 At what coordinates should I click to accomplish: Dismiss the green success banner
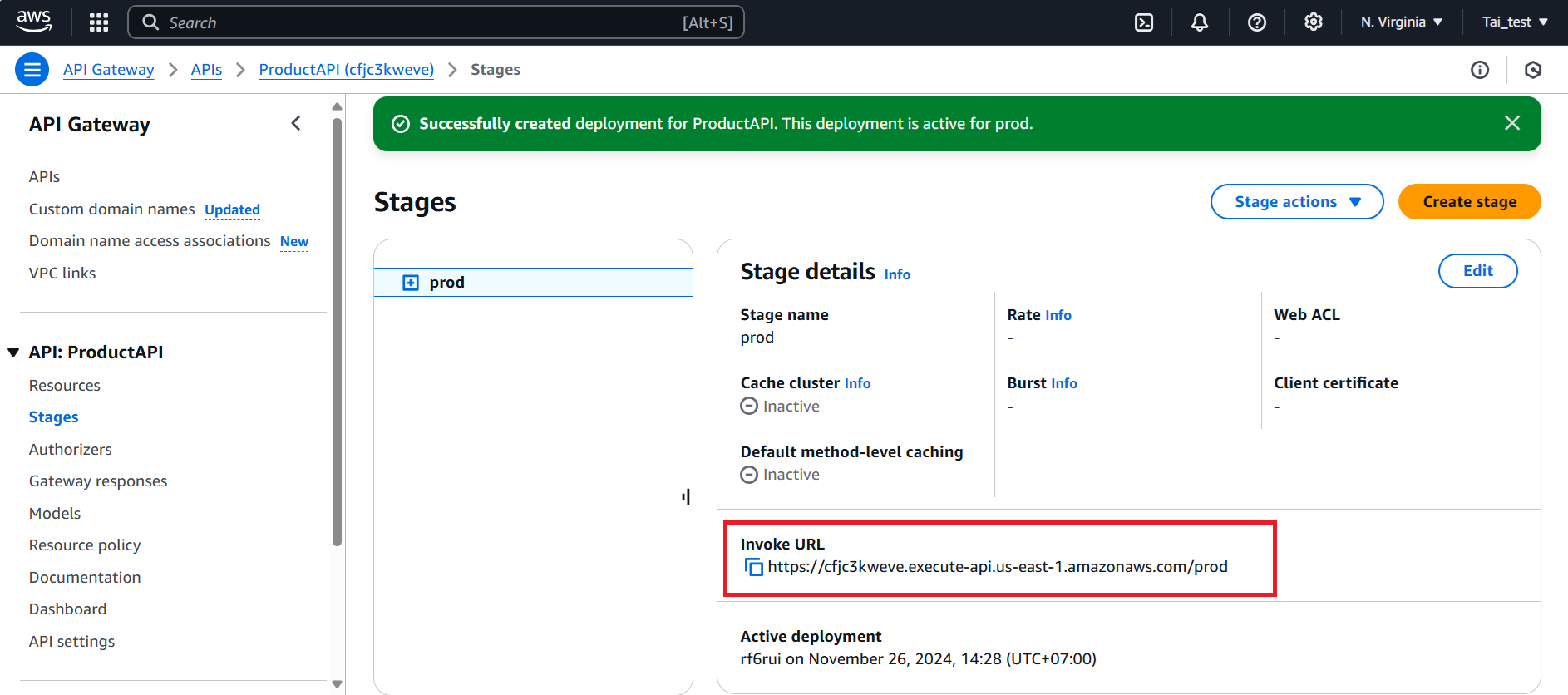tap(1512, 123)
